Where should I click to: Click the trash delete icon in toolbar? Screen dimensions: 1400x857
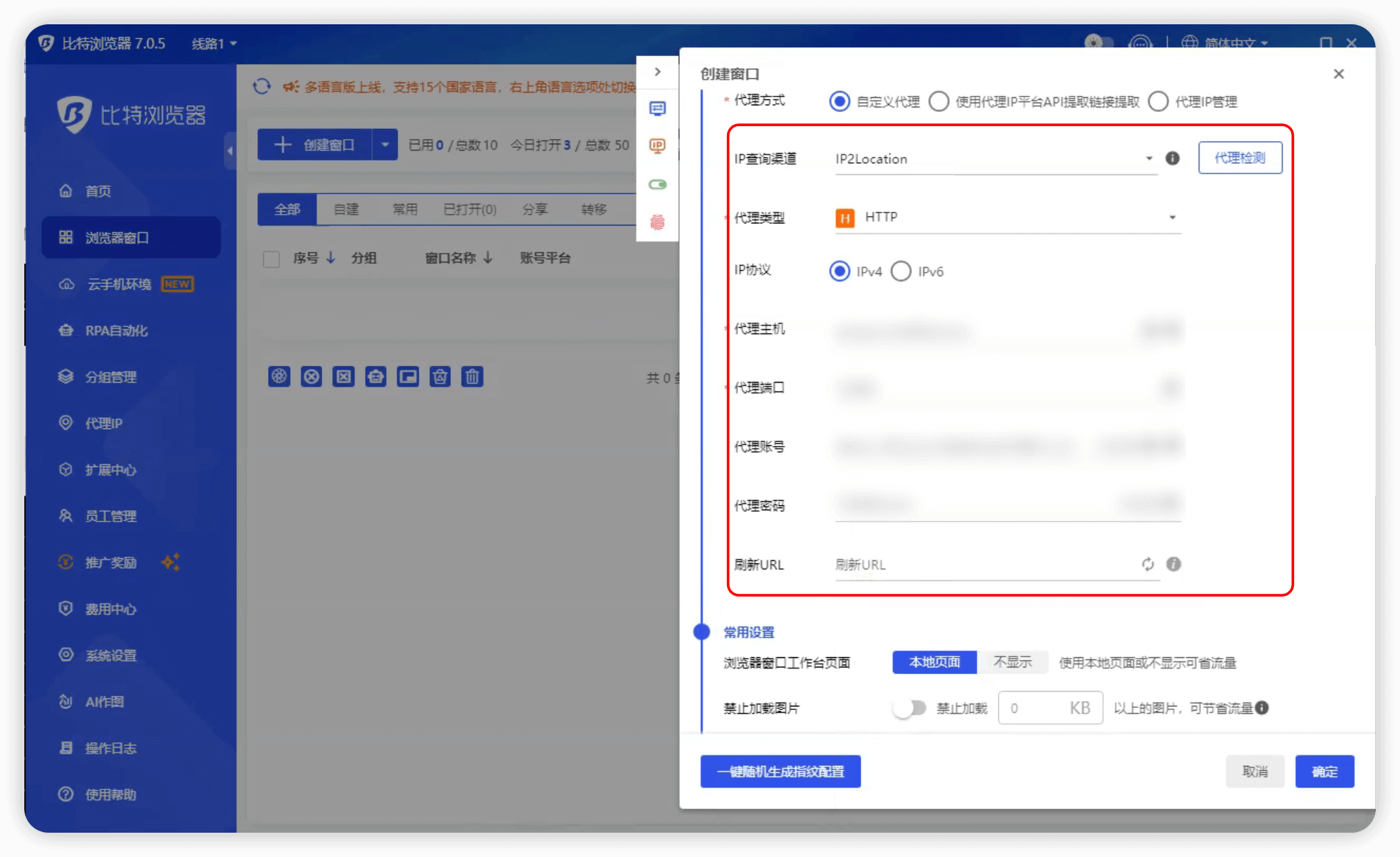(472, 377)
